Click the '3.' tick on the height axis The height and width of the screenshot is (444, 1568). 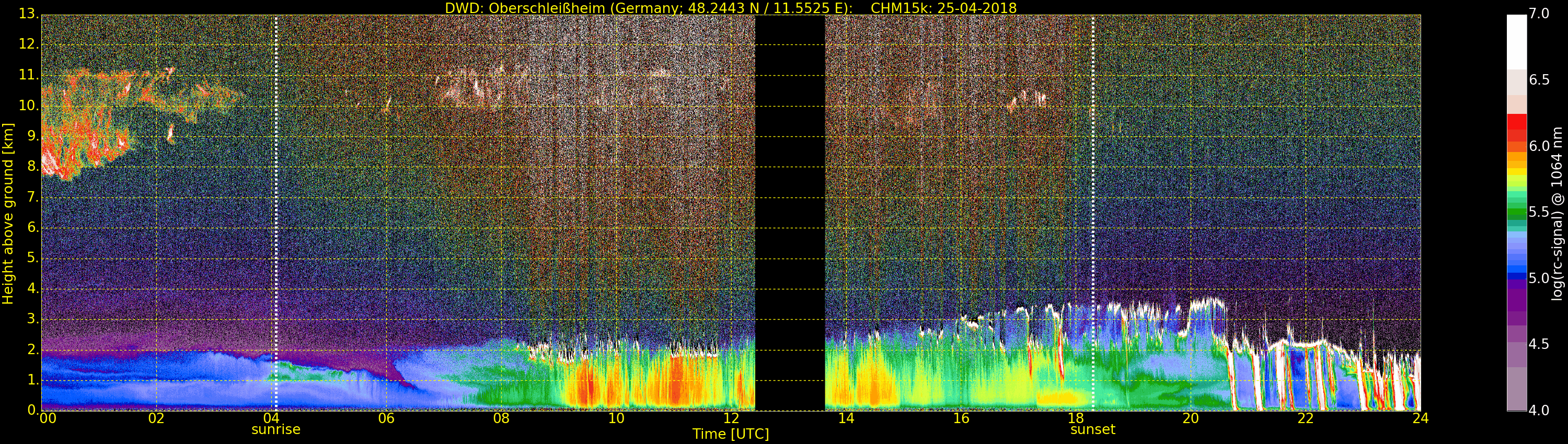pyautogui.click(x=32, y=319)
